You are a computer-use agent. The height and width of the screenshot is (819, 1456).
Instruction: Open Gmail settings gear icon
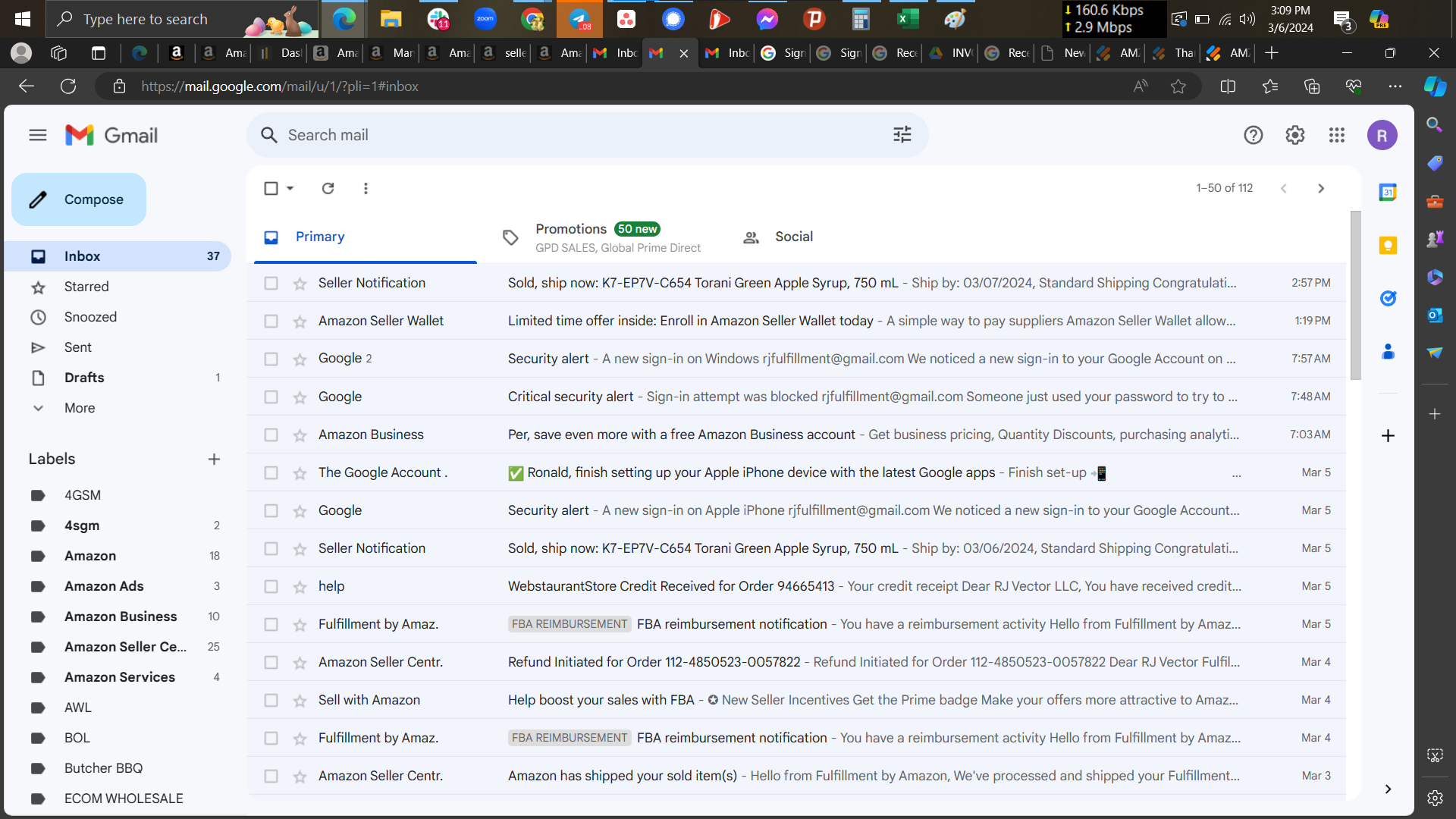1294,135
